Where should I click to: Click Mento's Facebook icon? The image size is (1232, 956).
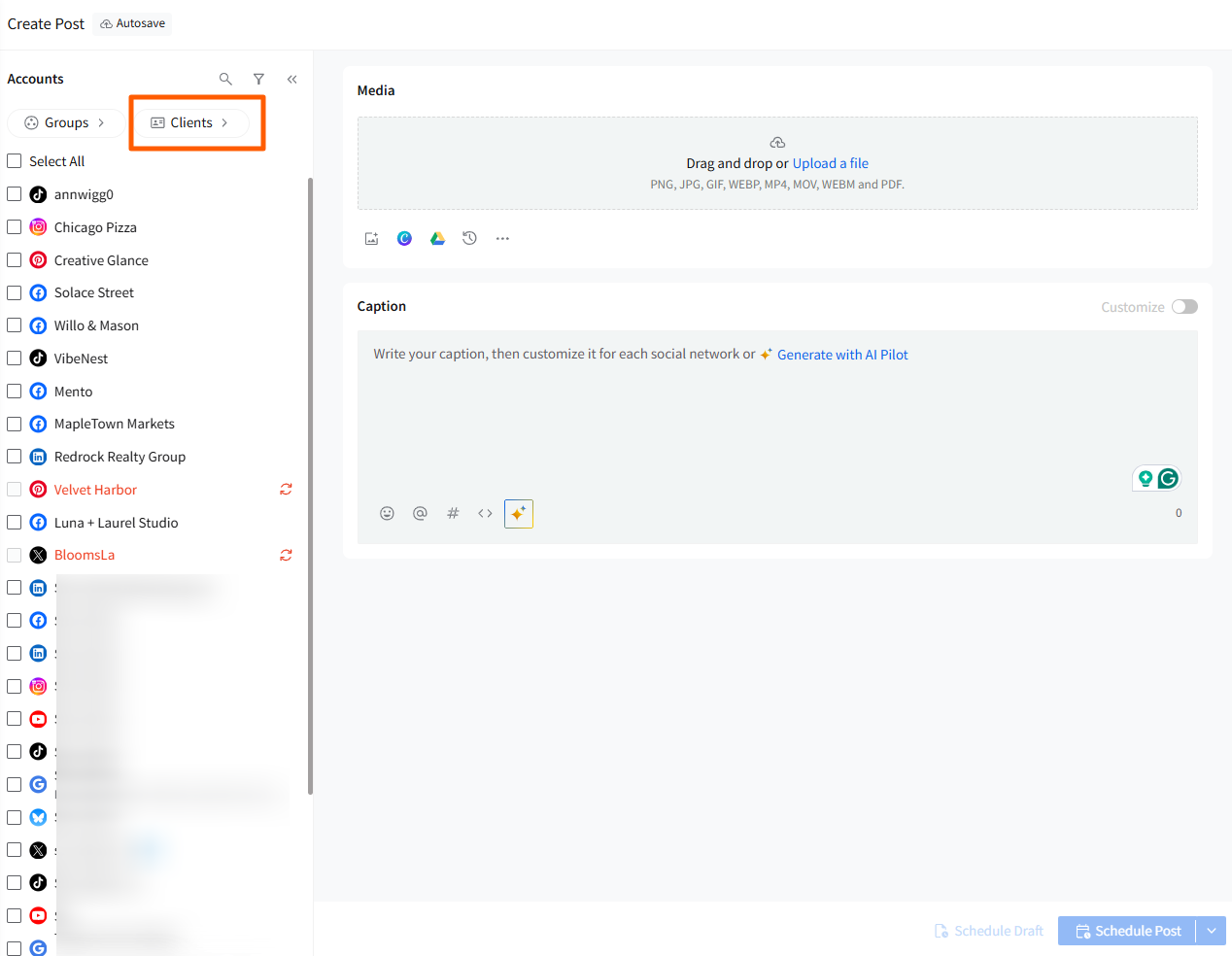click(x=38, y=392)
